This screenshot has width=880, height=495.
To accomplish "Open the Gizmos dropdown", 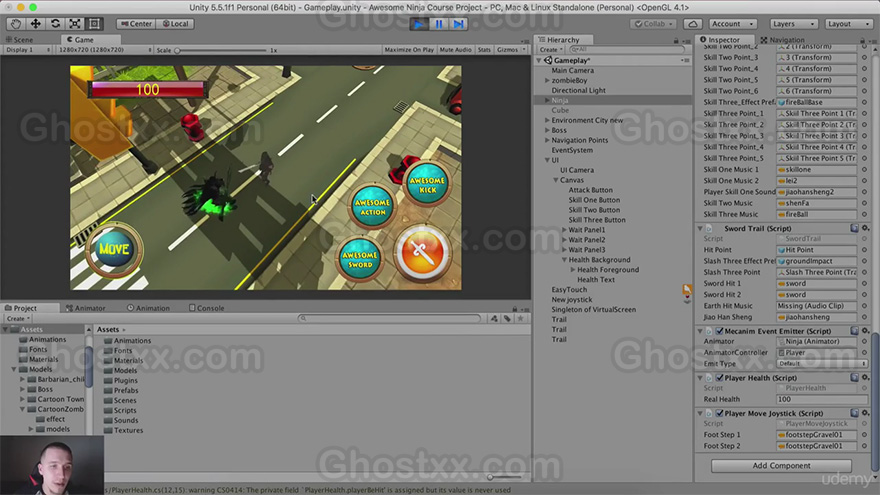I will point(511,49).
